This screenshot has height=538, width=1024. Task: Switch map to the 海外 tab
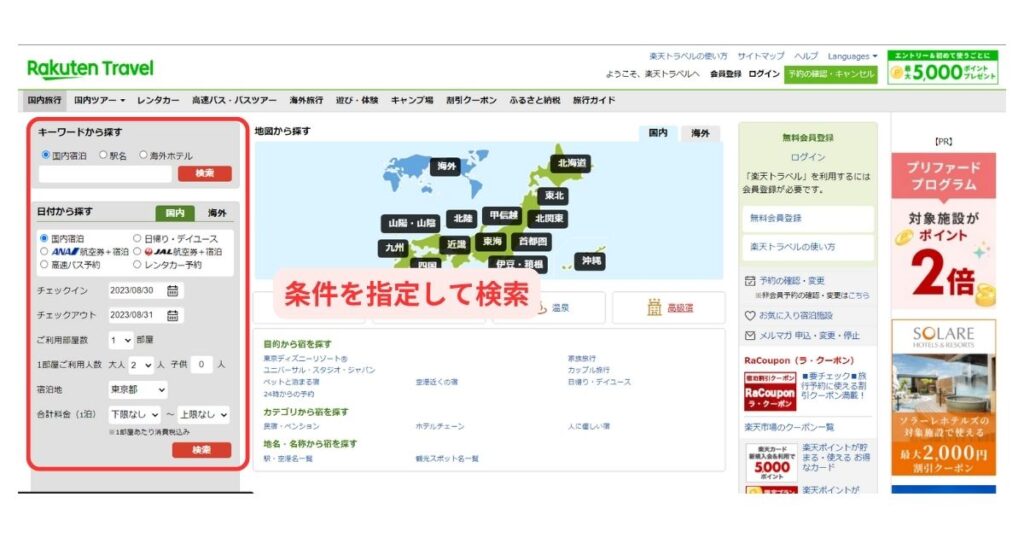(700, 133)
